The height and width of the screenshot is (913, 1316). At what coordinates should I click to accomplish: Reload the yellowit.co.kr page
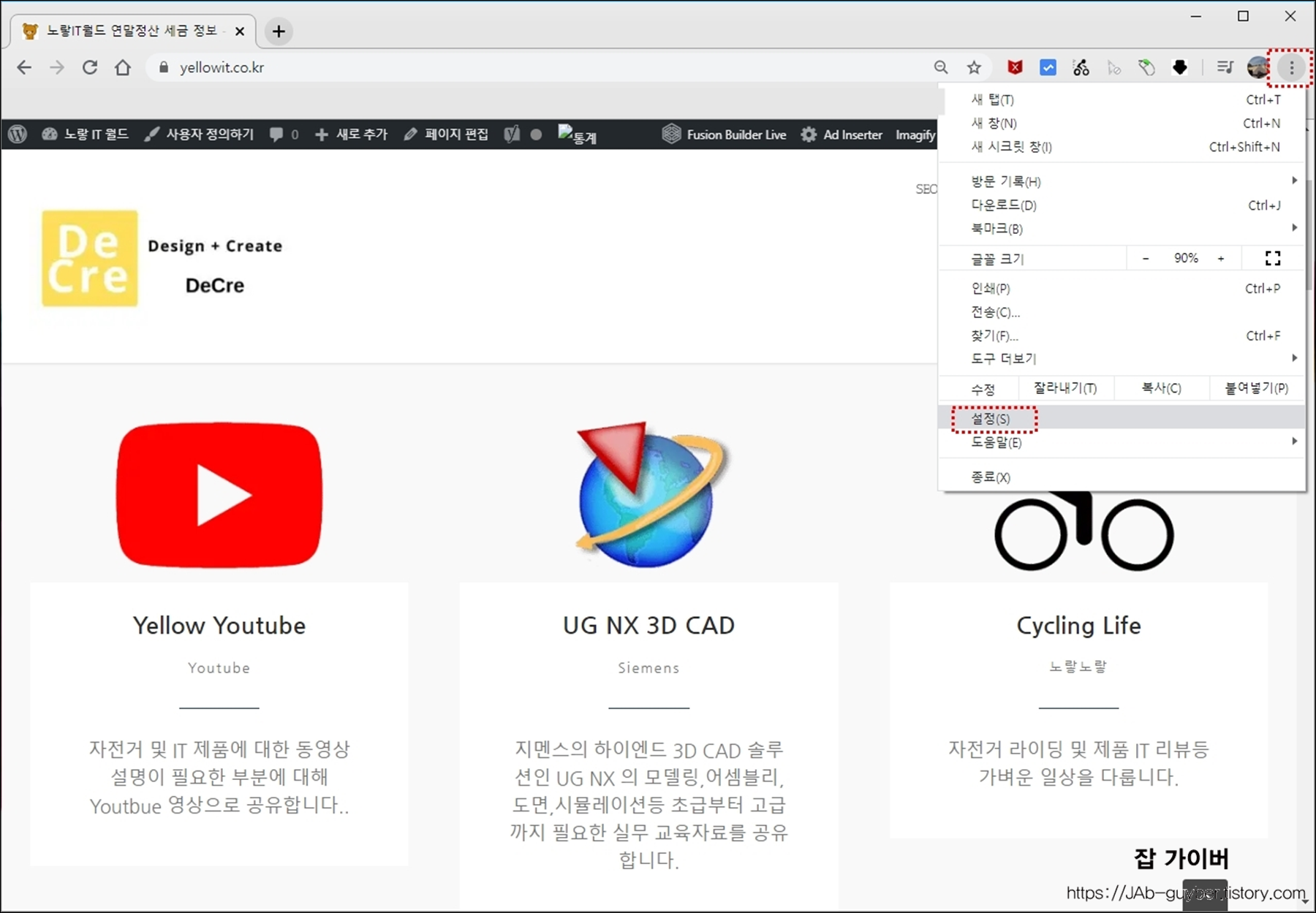90,68
